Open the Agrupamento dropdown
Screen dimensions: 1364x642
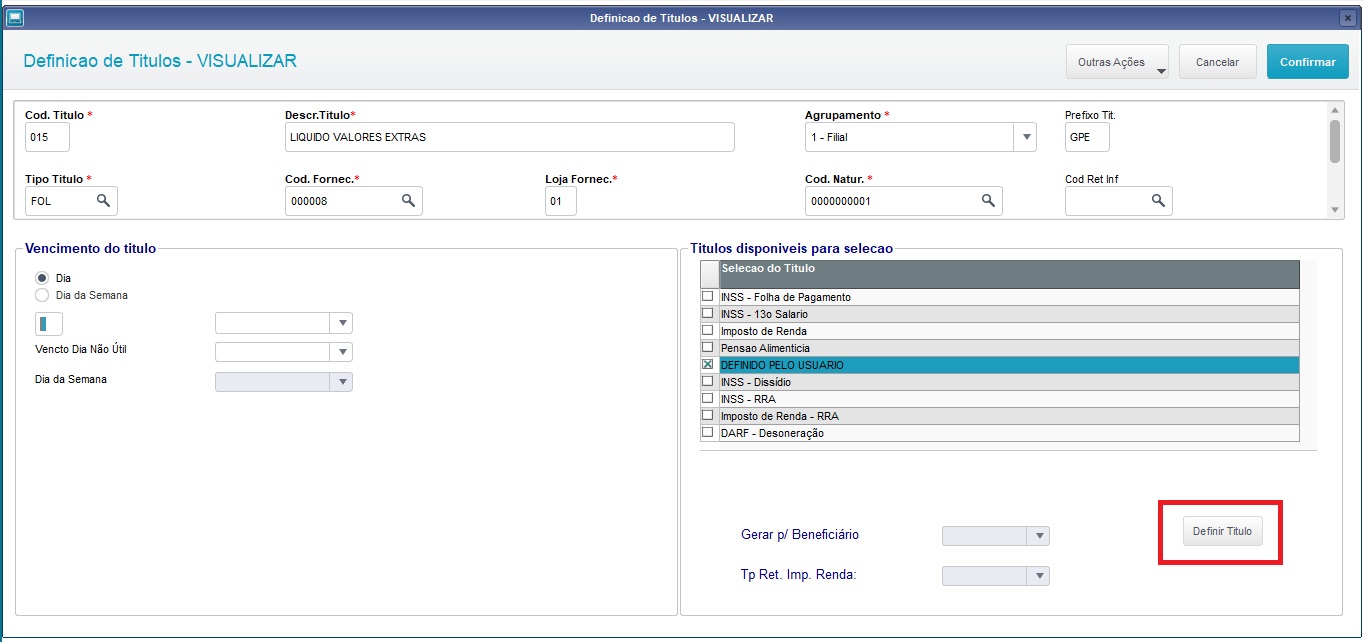point(1025,137)
